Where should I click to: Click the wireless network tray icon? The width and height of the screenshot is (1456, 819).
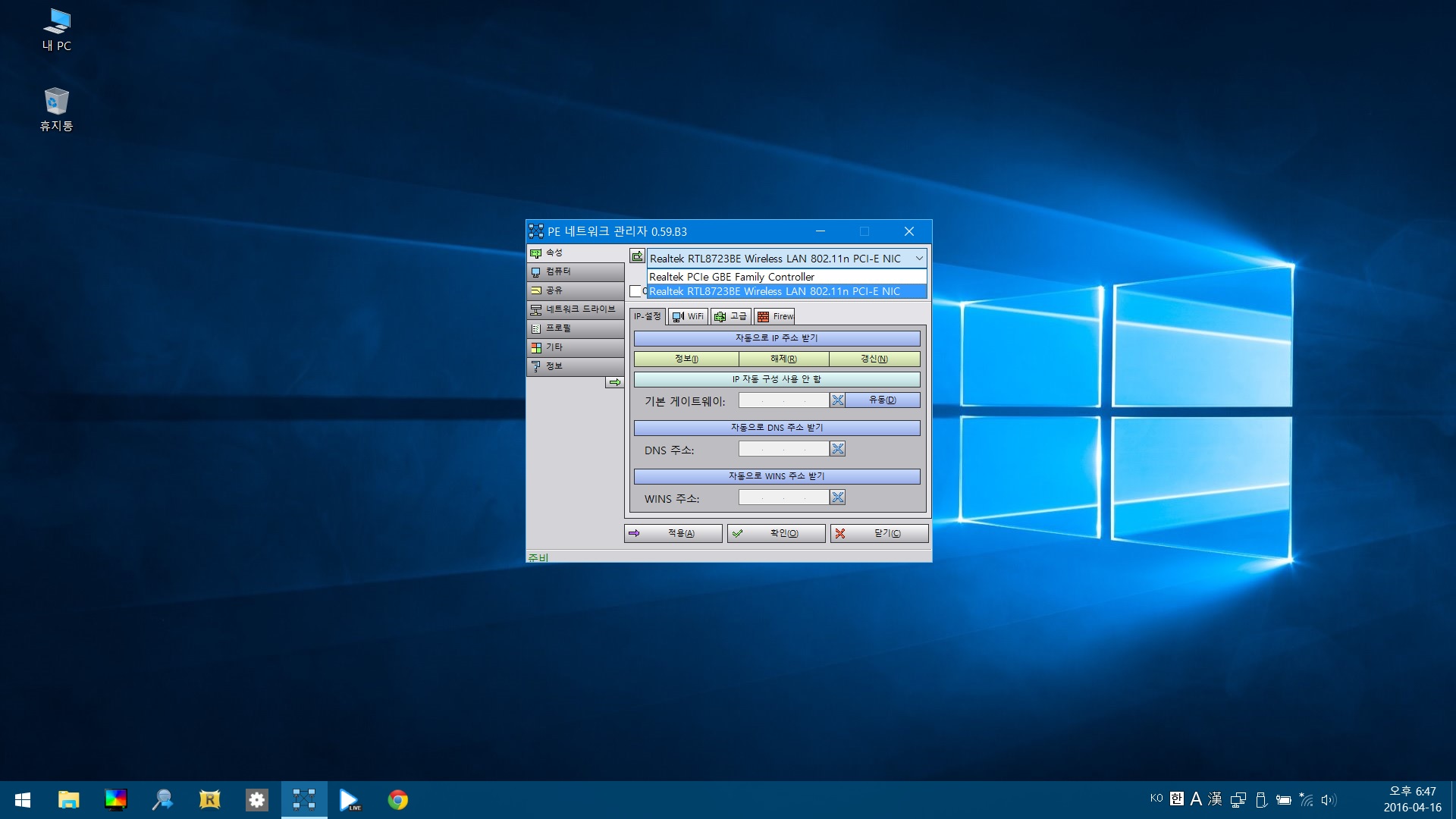[1307, 799]
